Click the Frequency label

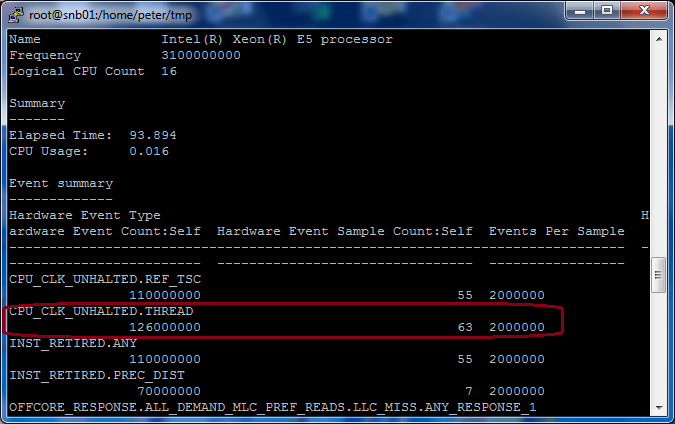(x=45, y=56)
